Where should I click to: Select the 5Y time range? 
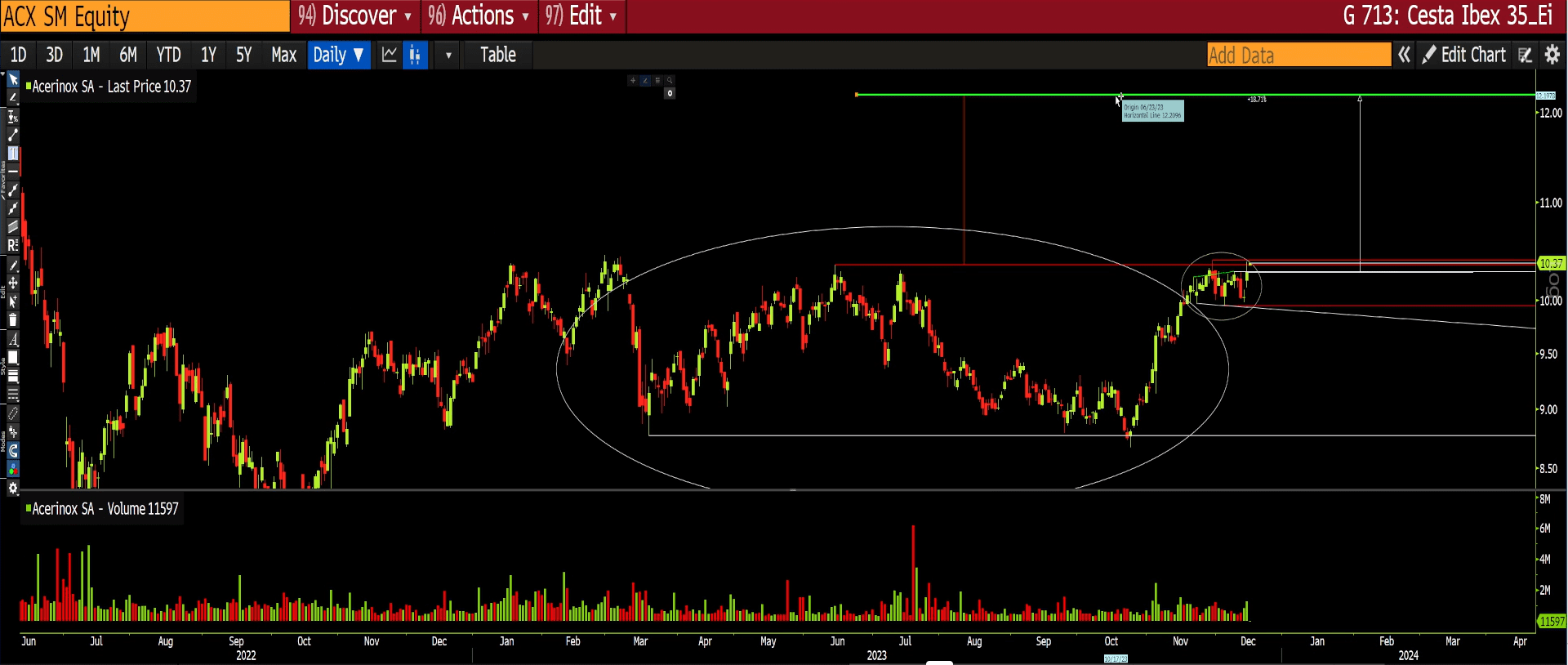click(243, 55)
